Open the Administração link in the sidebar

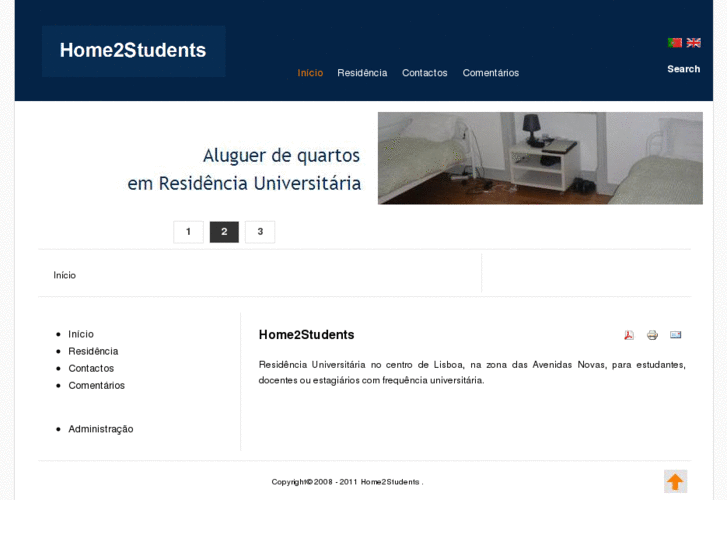[101, 430]
